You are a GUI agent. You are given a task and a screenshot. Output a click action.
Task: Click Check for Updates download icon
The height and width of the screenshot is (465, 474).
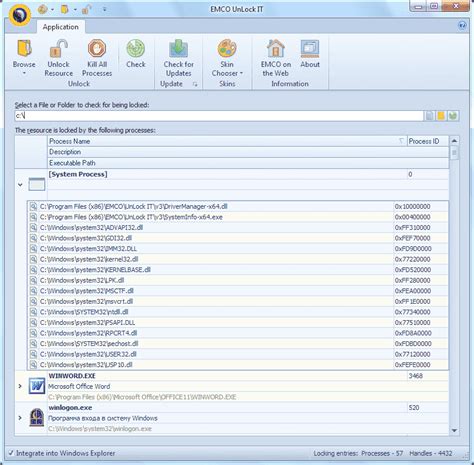coord(179,48)
